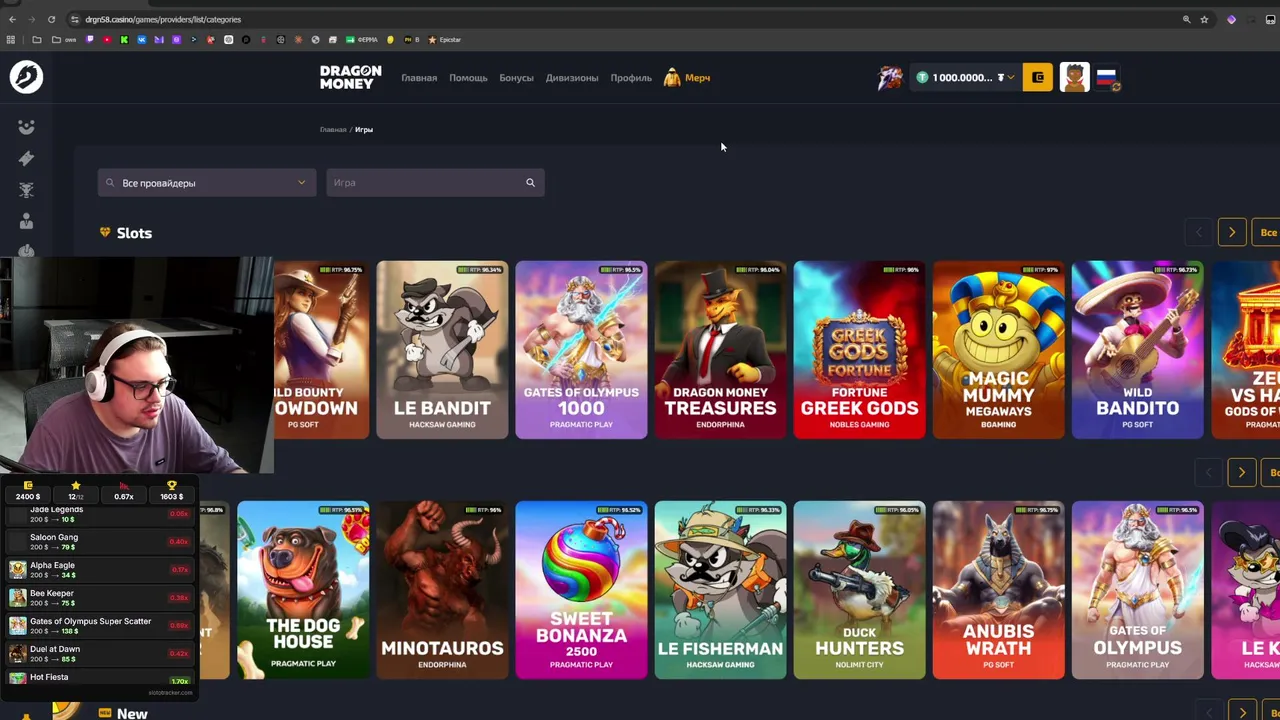
Task: Open the 'own' bookmarks folder
Action: click(63, 40)
